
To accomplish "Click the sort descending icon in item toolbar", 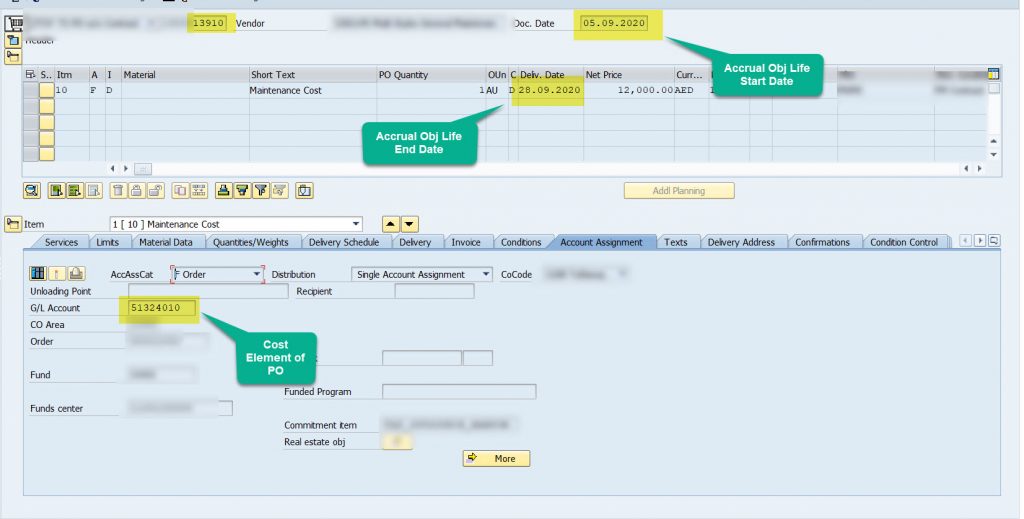I will (242, 191).
